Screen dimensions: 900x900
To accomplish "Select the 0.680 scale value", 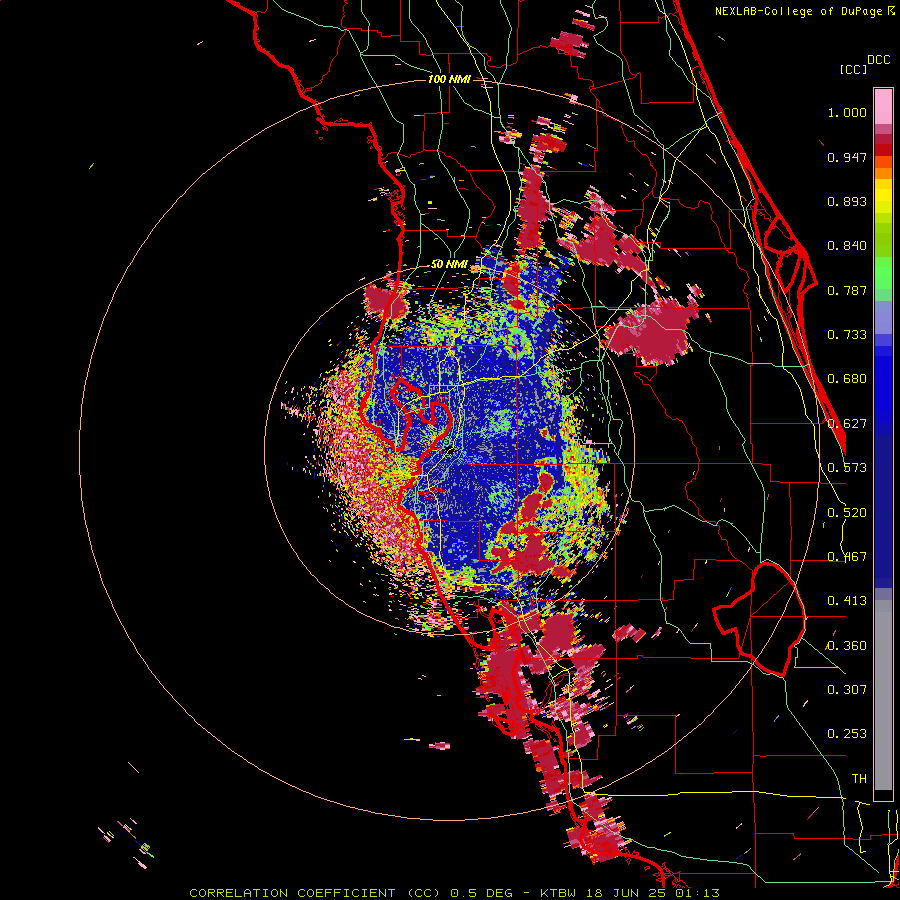I will 847,379.
